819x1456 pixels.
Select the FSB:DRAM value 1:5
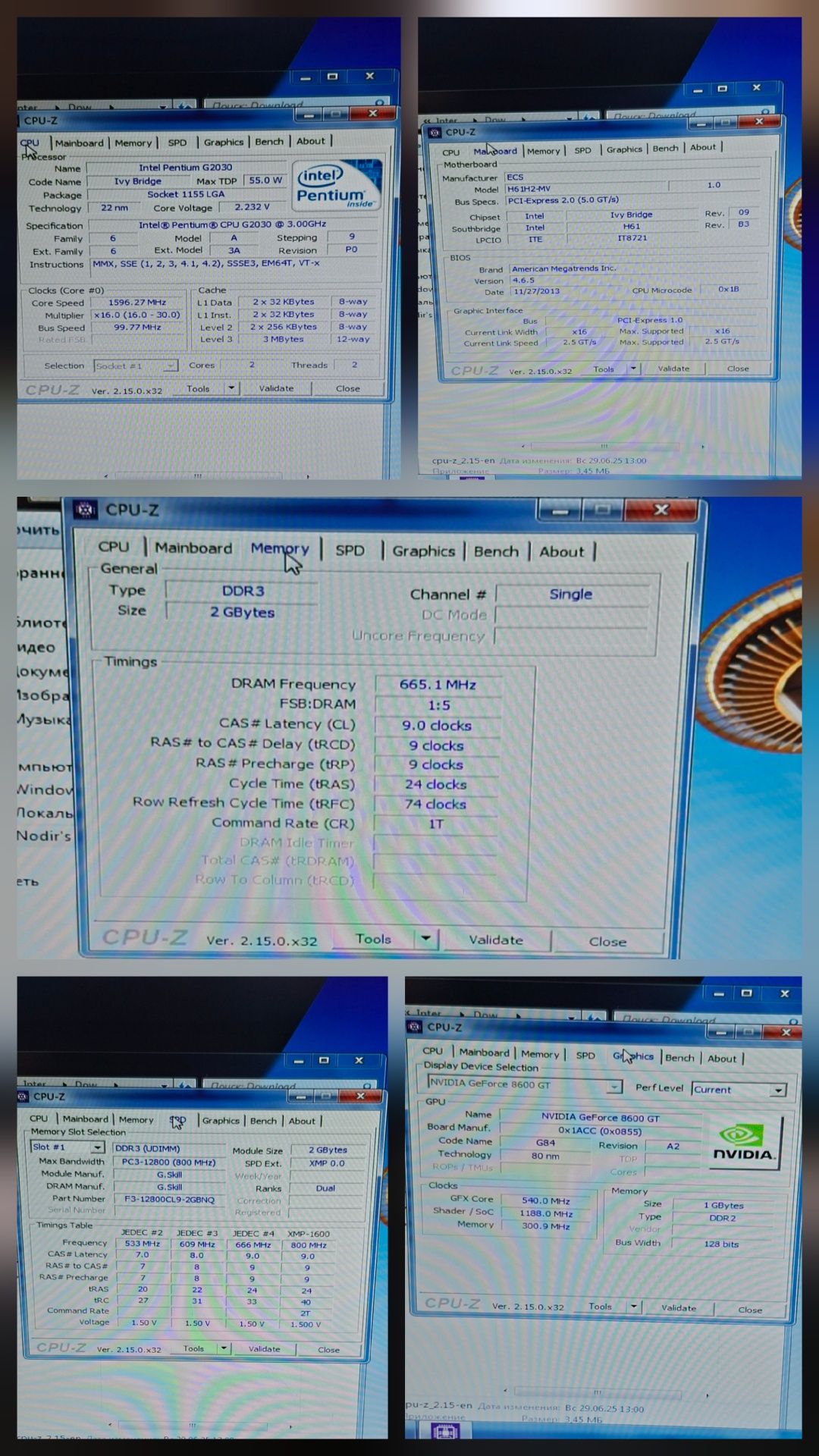[x=438, y=704]
